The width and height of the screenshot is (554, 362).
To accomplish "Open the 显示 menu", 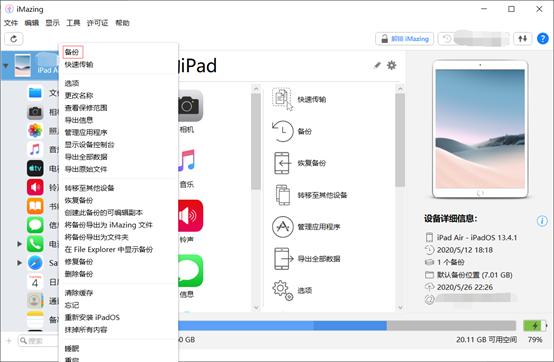I will 52,23.
